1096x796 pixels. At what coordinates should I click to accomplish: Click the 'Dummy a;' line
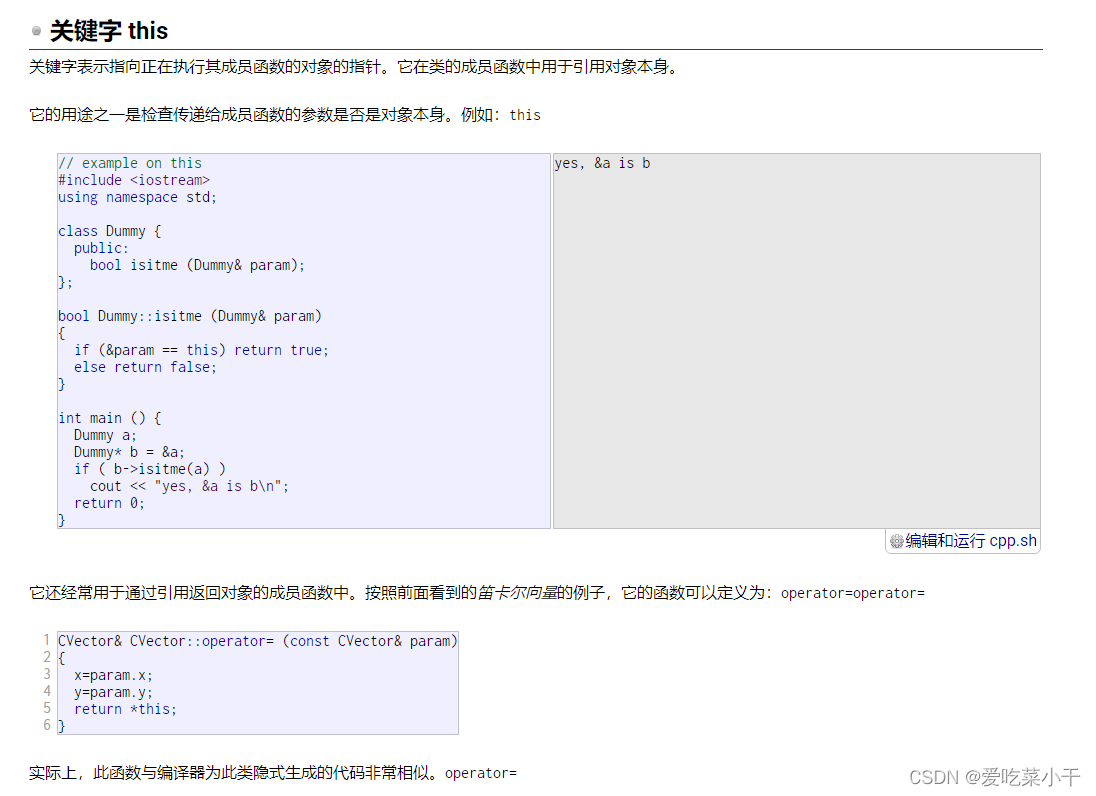pyautogui.click(x=105, y=435)
